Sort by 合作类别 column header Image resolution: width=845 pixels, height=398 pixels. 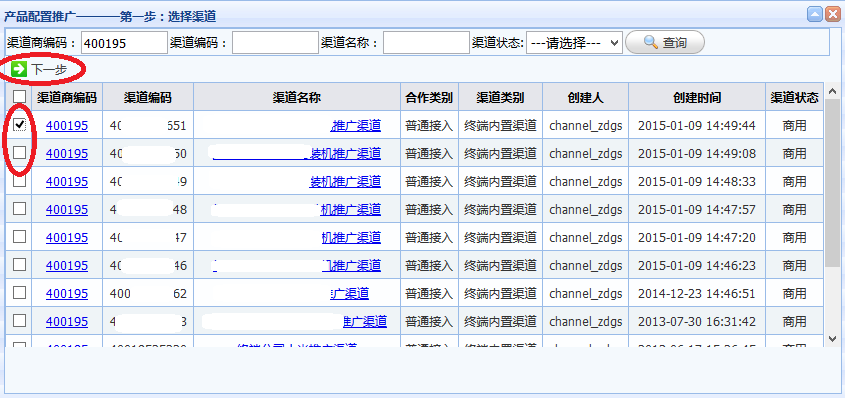pos(430,97)
